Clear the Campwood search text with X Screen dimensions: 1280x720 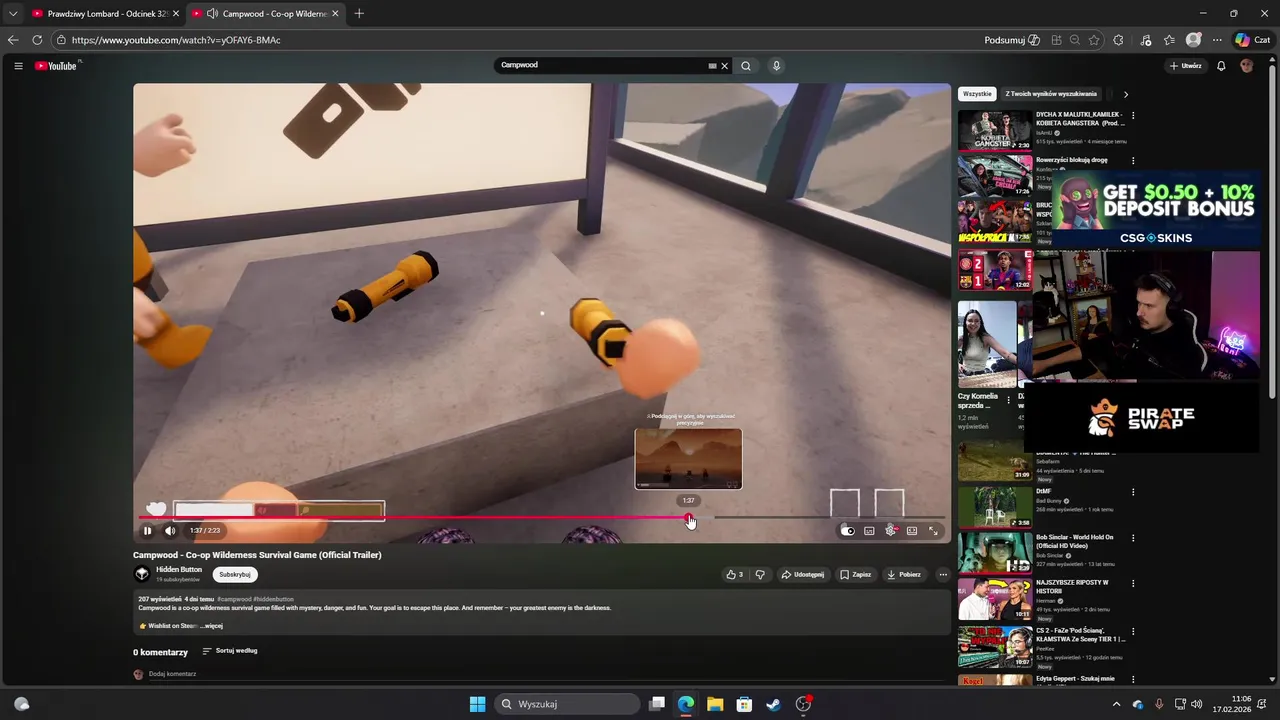(725, 66)
